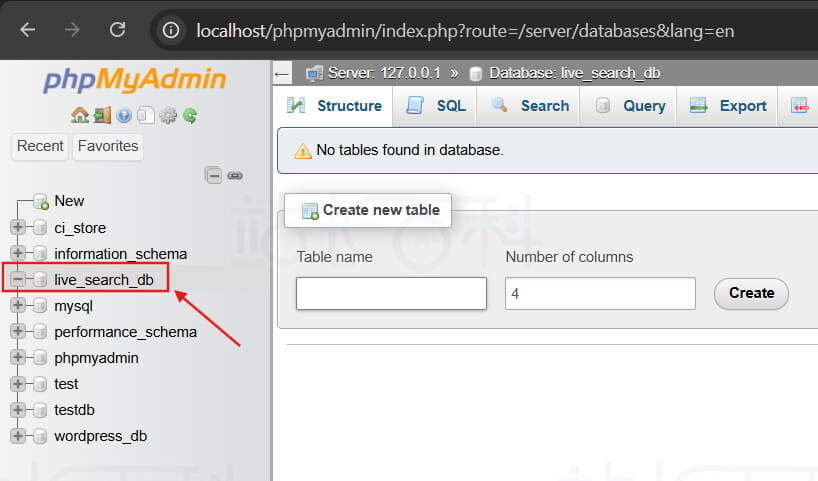Click the database icon in breadcrumb

[x=475, y=74]
